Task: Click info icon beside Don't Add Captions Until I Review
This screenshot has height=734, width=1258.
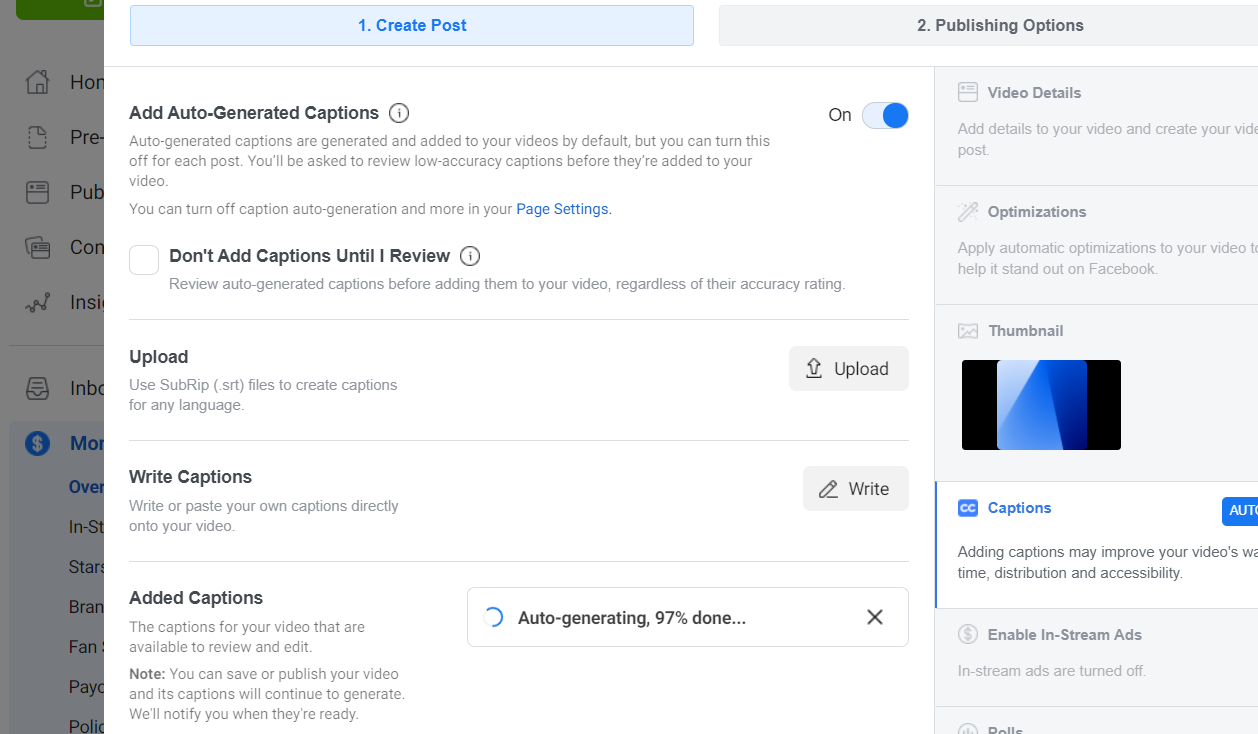Action: tap(470, 256)
